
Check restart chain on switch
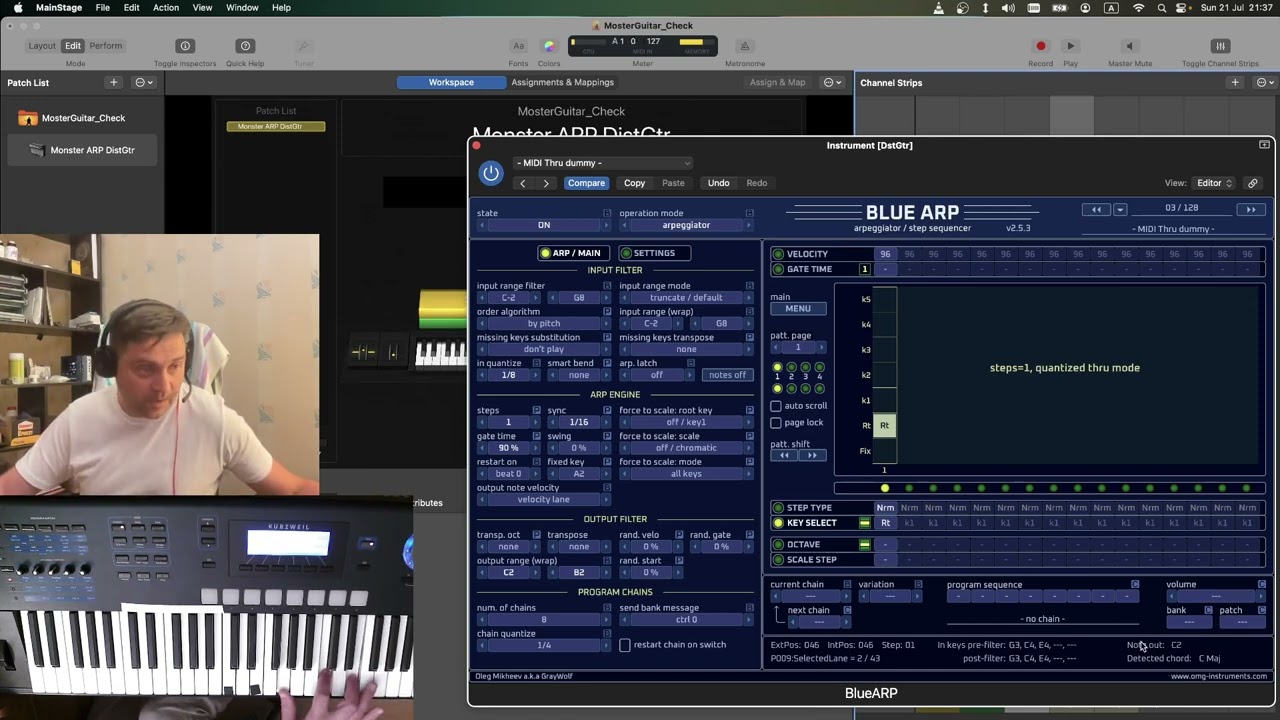pos(625,645)
